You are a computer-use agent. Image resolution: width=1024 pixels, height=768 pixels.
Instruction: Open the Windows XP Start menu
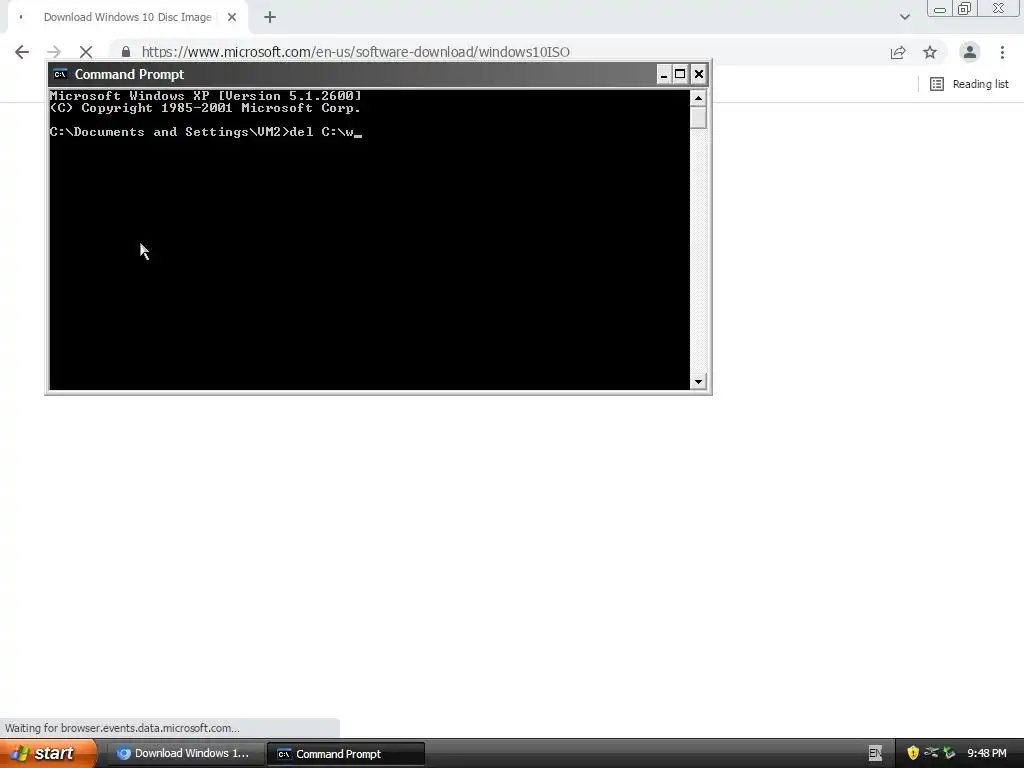pos(48,754)
